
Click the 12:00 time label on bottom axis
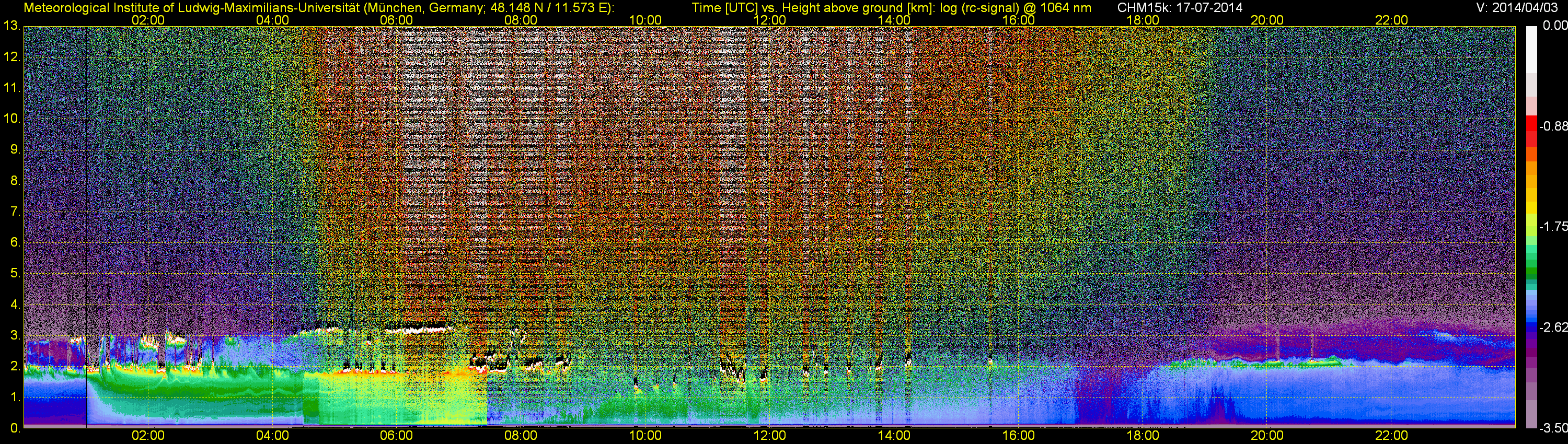(769, 436)
